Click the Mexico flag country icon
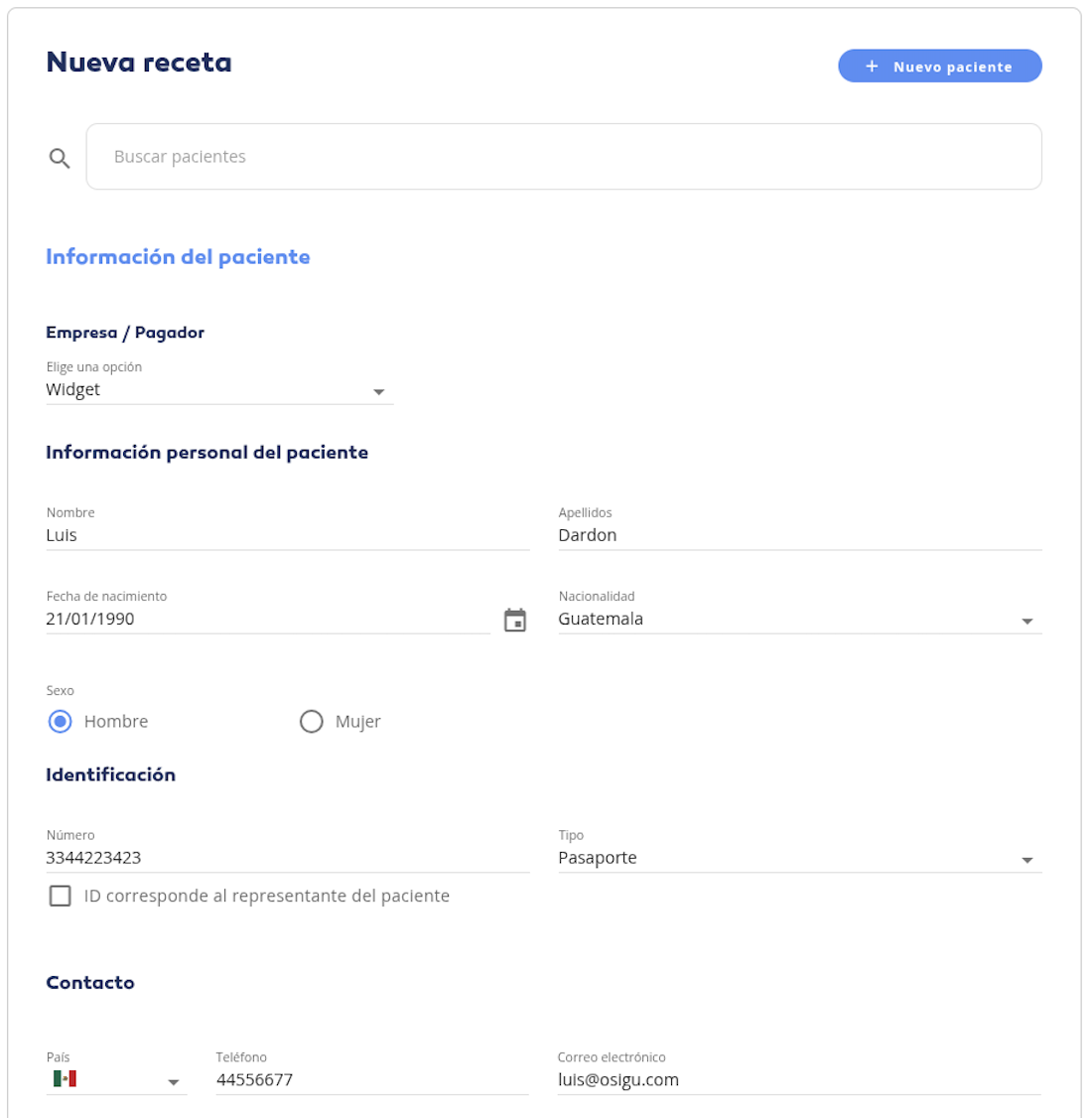Screen dimensions: 1092x1118 [65, 1079]
